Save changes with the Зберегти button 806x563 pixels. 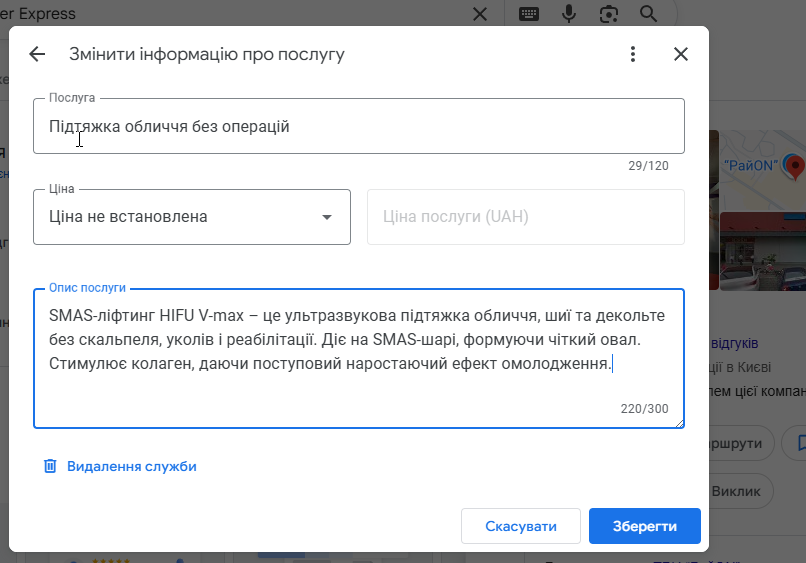(645, 526)
